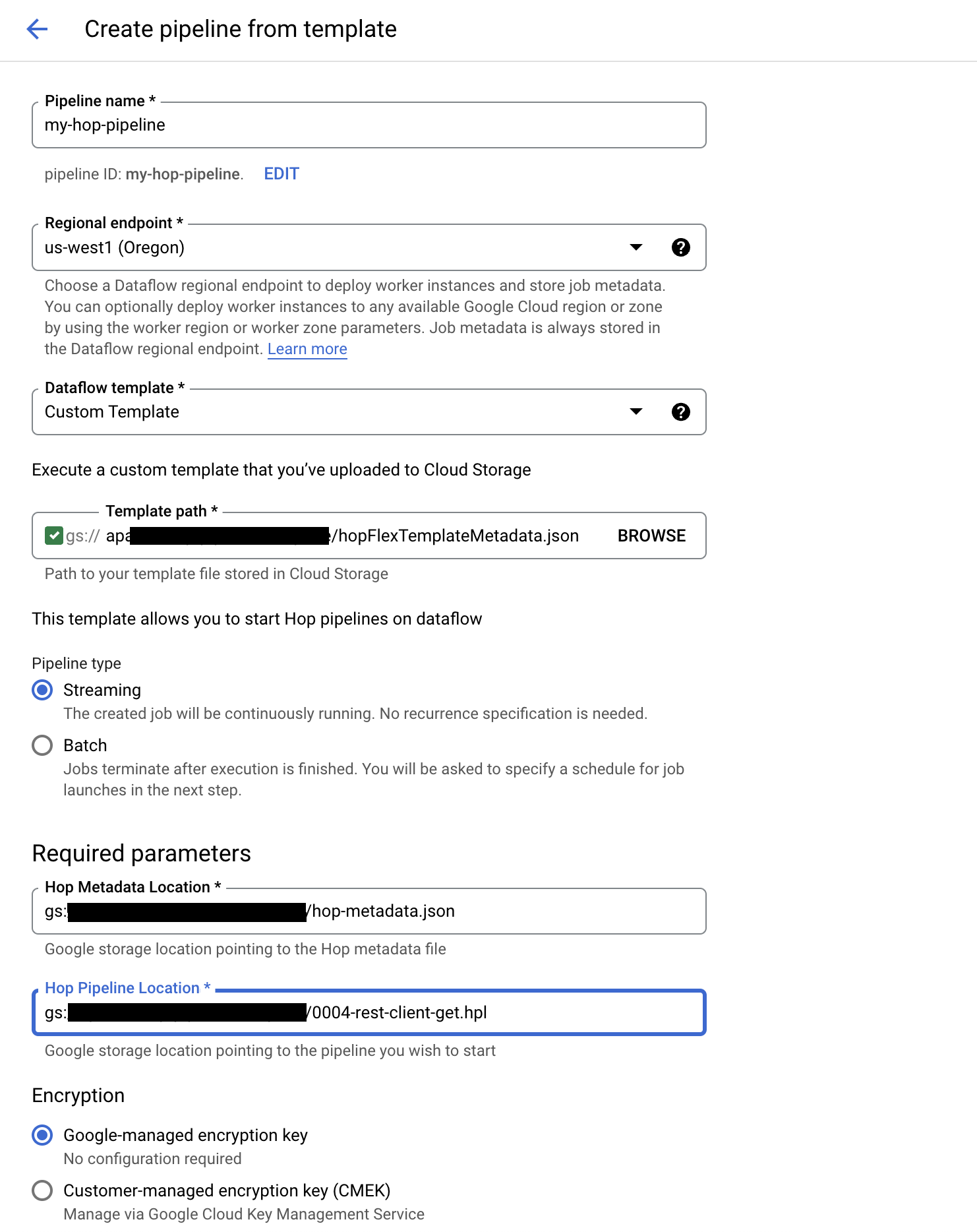Click EDIT next to pipeline ID
Image resolution: width=977 pixels, height=1232 pixels.
[281, 174]
